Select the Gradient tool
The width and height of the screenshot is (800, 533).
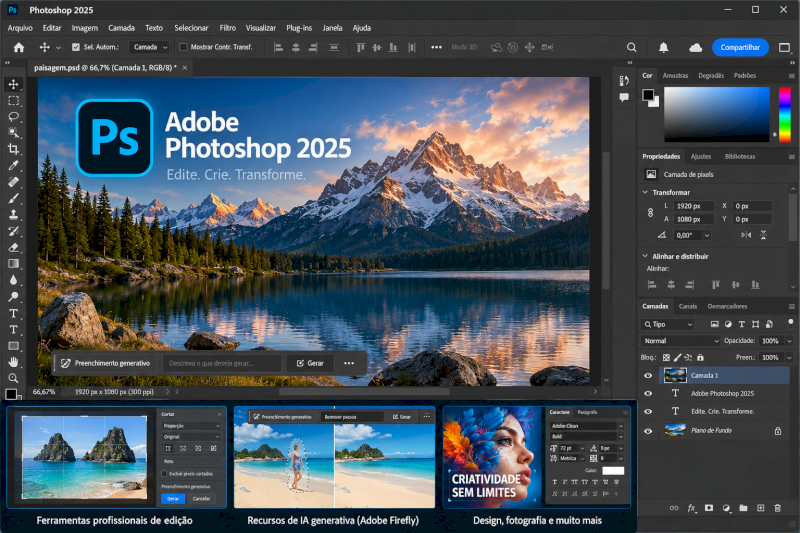click(x=14, y=264)
